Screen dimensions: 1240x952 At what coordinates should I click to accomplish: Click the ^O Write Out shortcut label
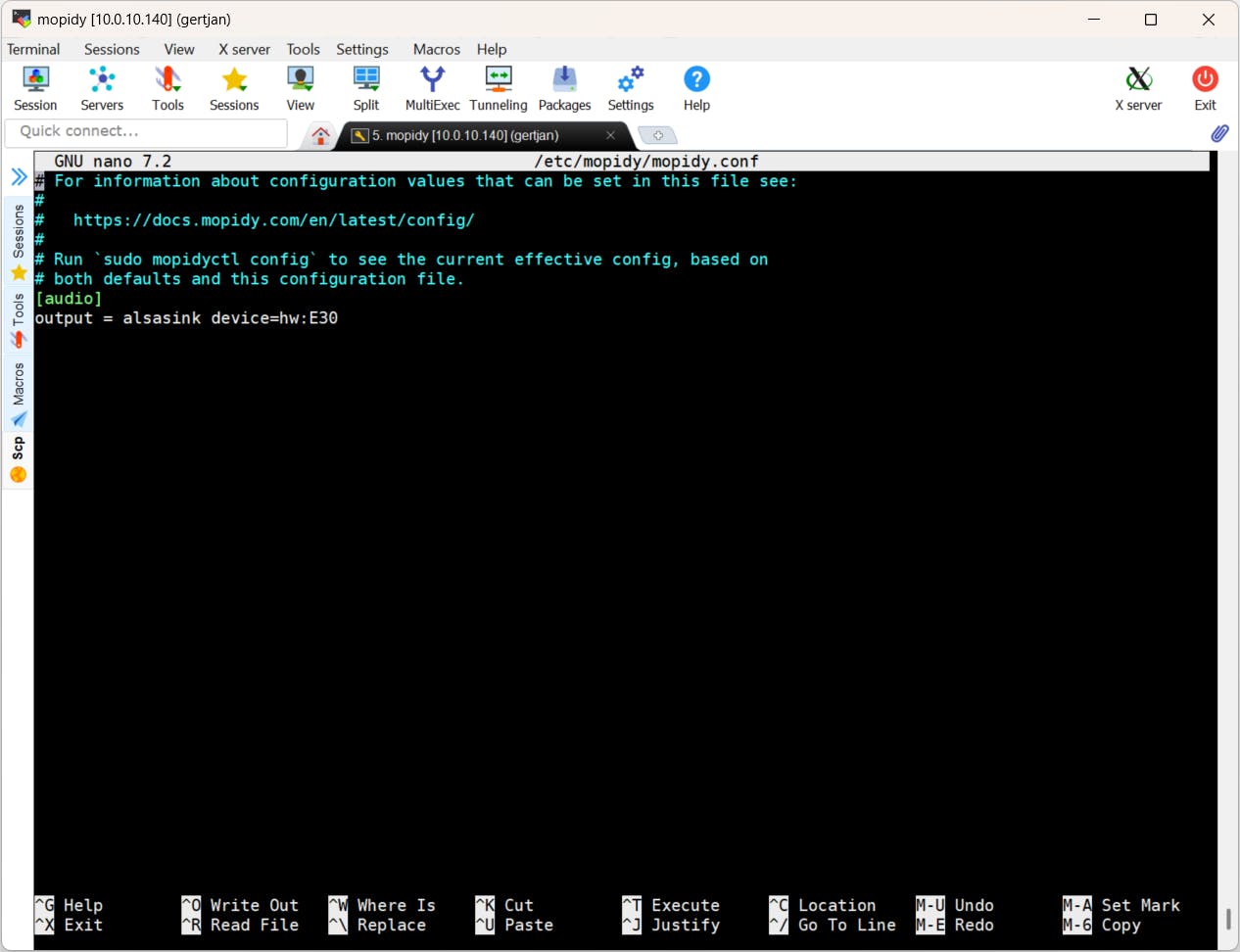point(240,906)
